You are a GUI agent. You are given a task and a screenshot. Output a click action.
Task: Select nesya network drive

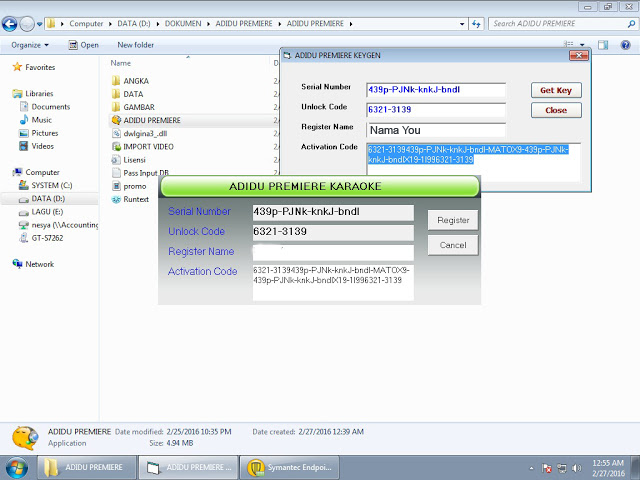click(x=58, y=225)
